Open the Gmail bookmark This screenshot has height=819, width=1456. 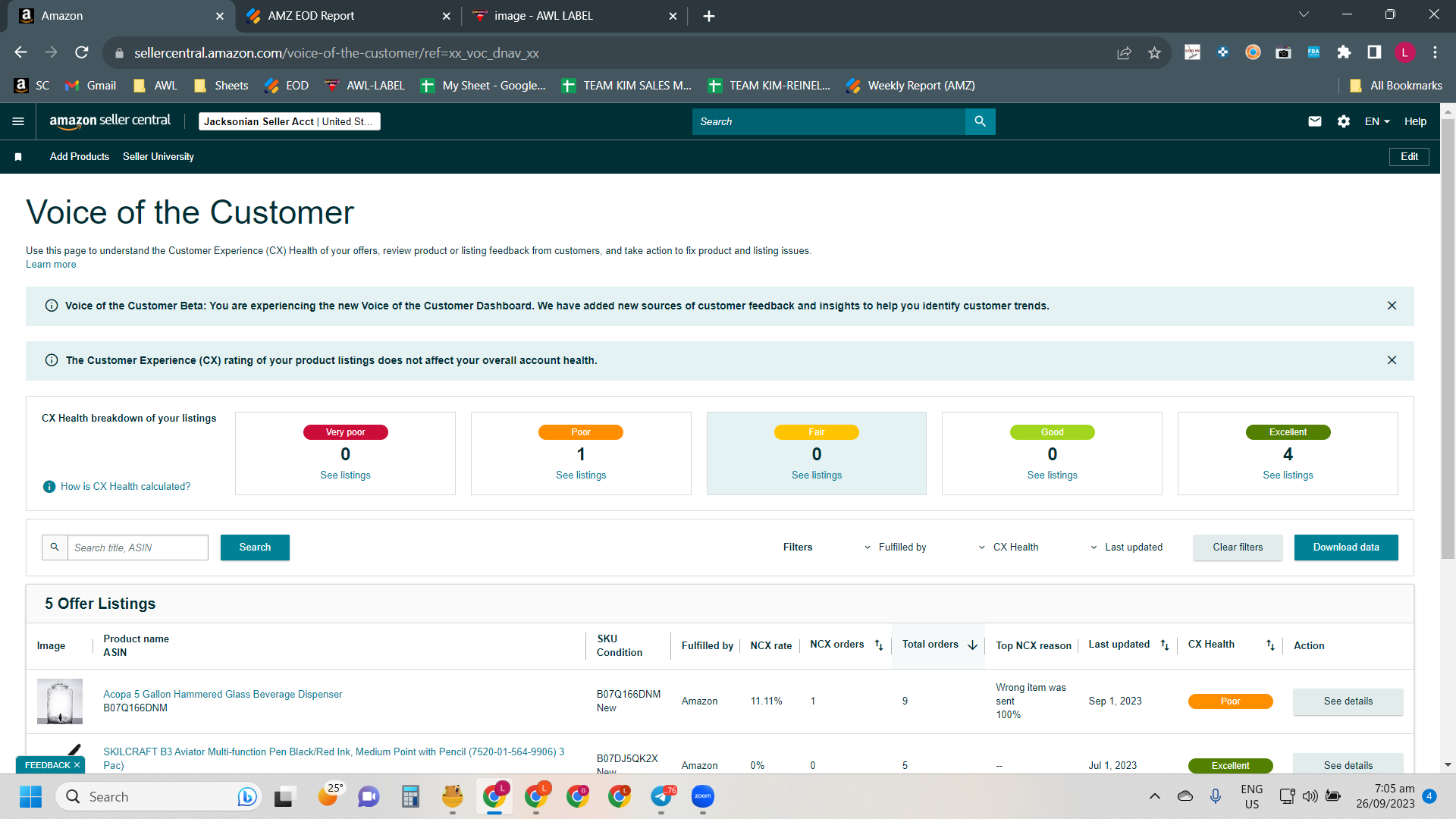[91, 86]
